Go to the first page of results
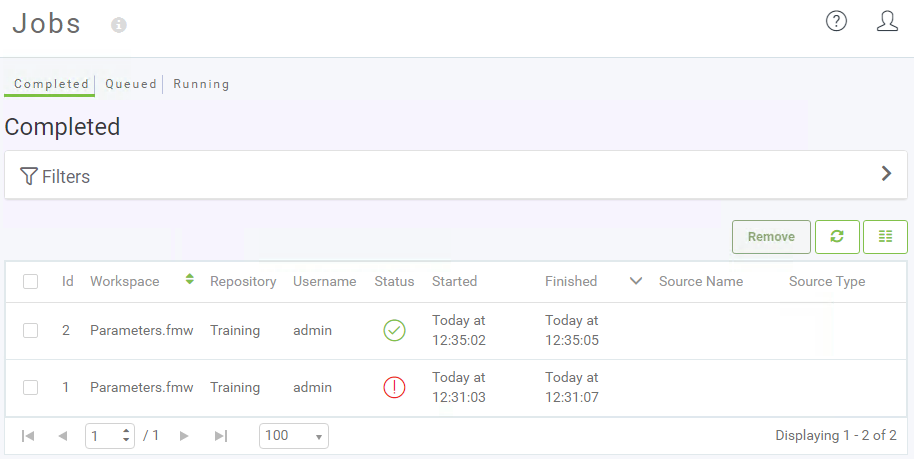Viewport: 914px width, 459px height. [x=27, y=436]
